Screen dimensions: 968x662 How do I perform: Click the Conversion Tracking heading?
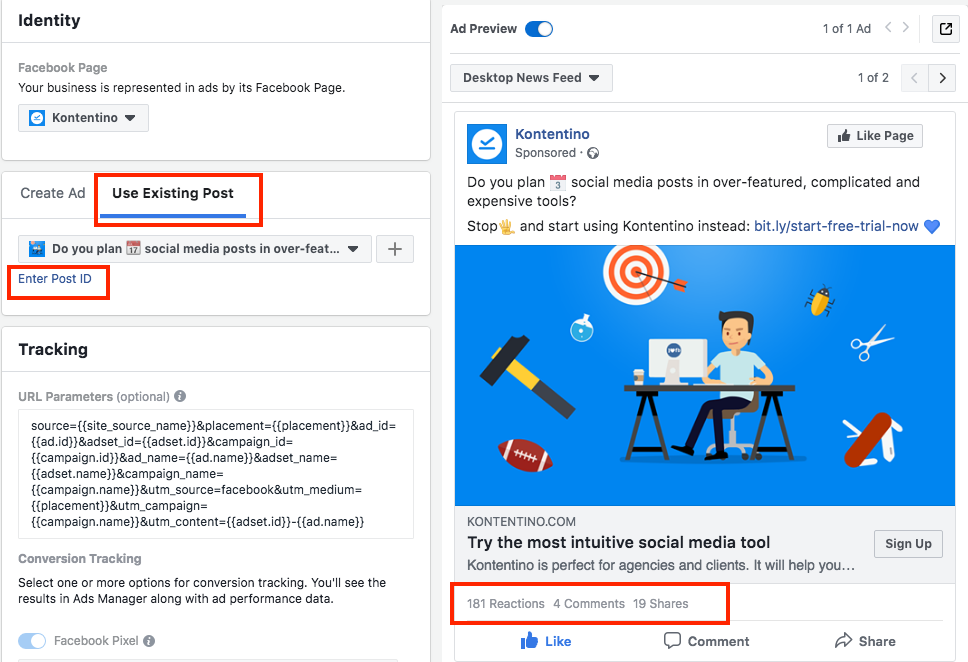80,559
